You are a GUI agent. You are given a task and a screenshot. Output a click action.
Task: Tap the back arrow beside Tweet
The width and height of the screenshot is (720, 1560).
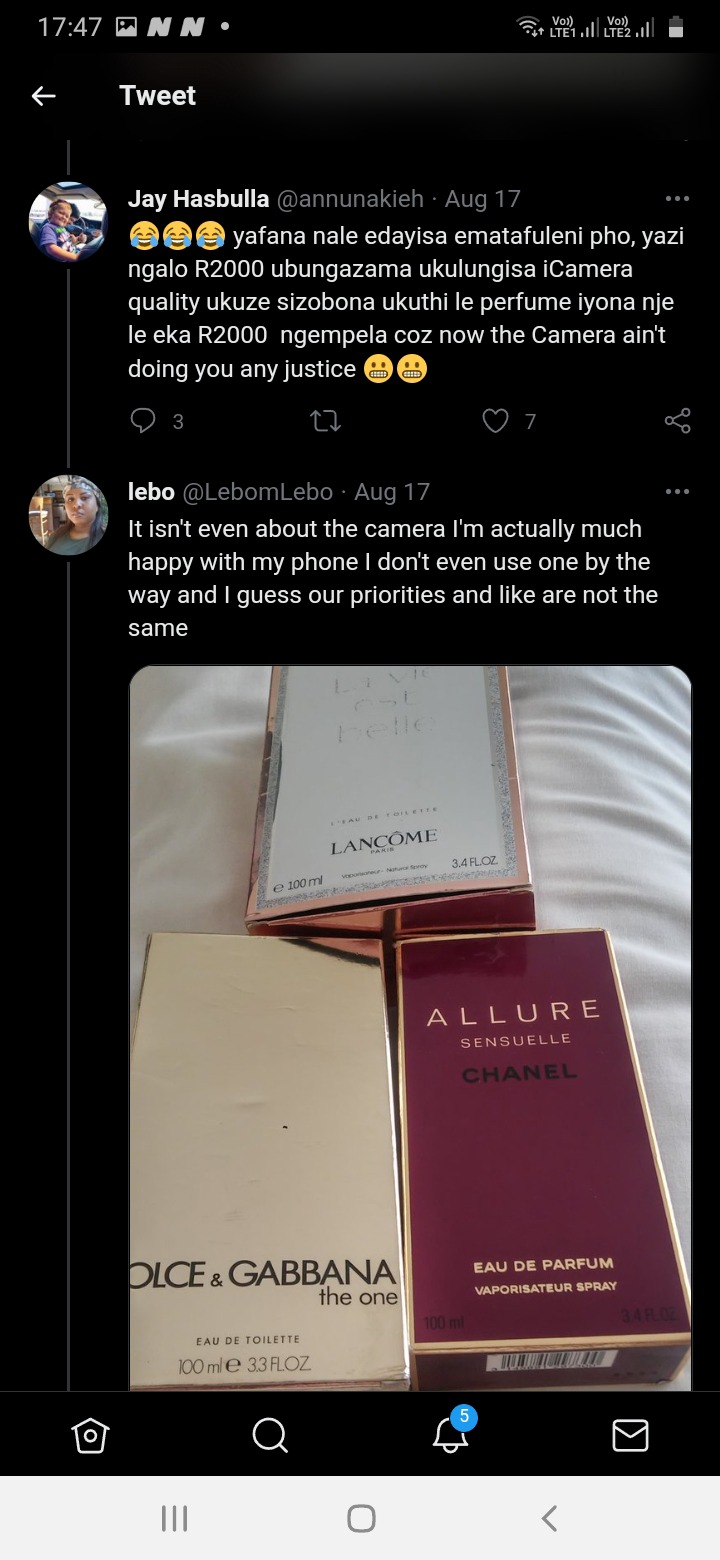pos(43,96)
